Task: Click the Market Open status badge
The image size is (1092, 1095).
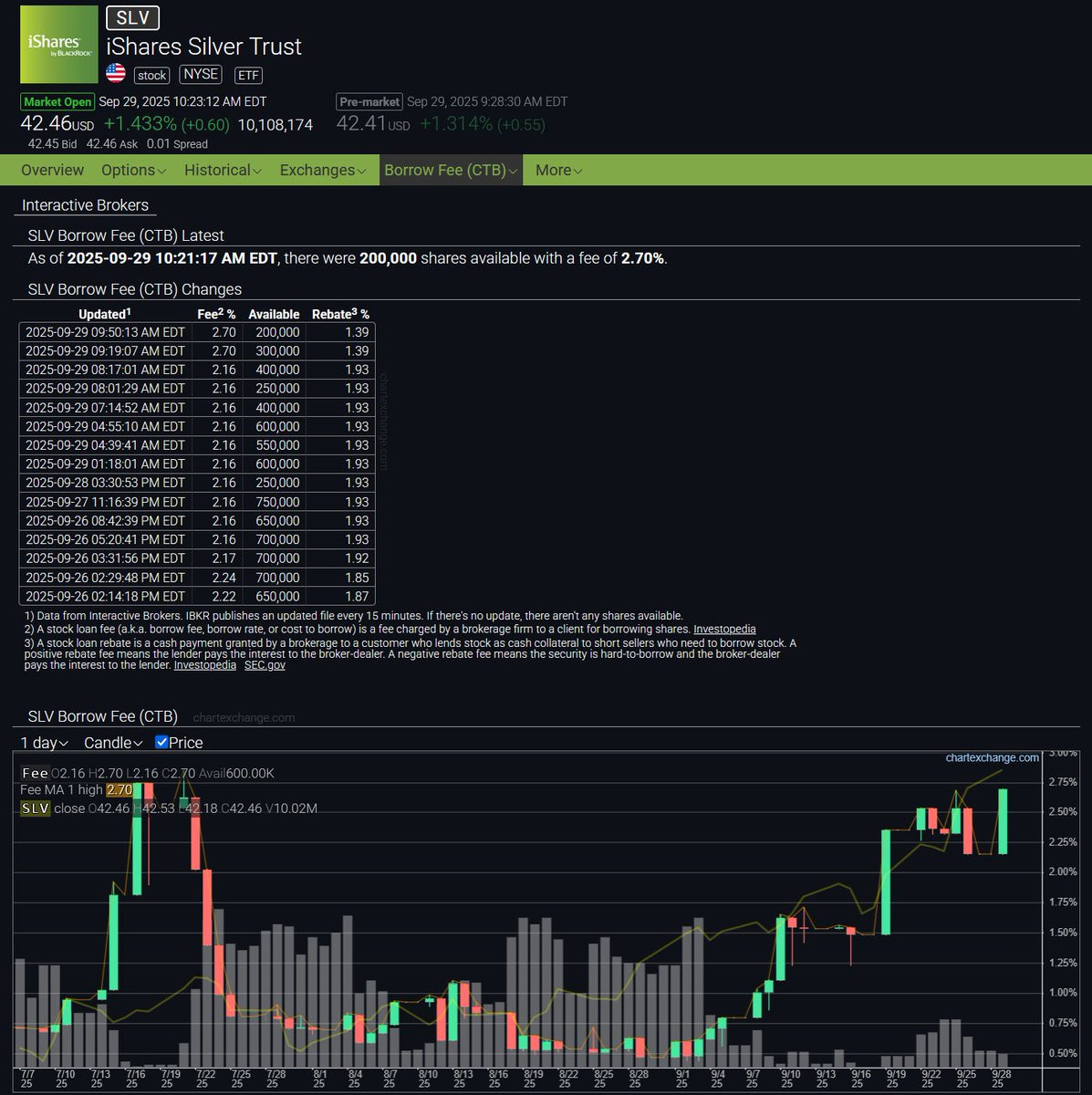Action: [58, 102]
